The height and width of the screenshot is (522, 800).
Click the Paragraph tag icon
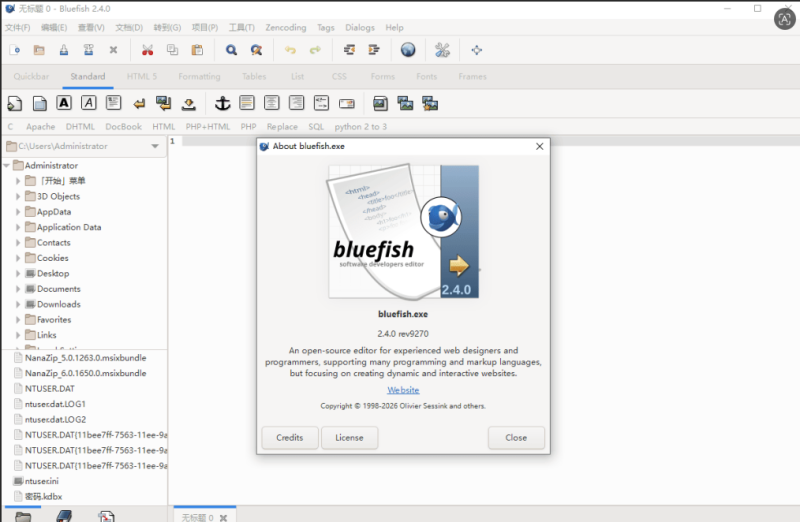click(x=113, y=103)
